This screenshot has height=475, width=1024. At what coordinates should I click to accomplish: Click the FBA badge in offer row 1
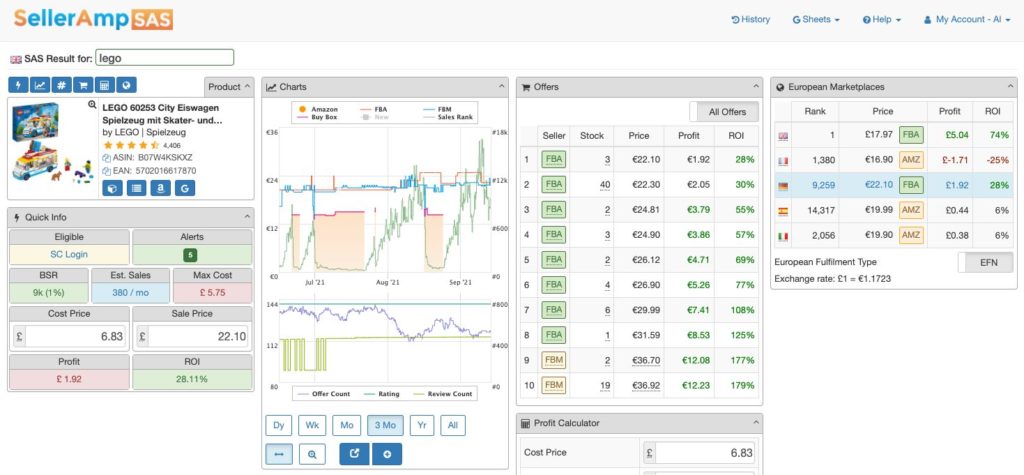tap(553, 159)
